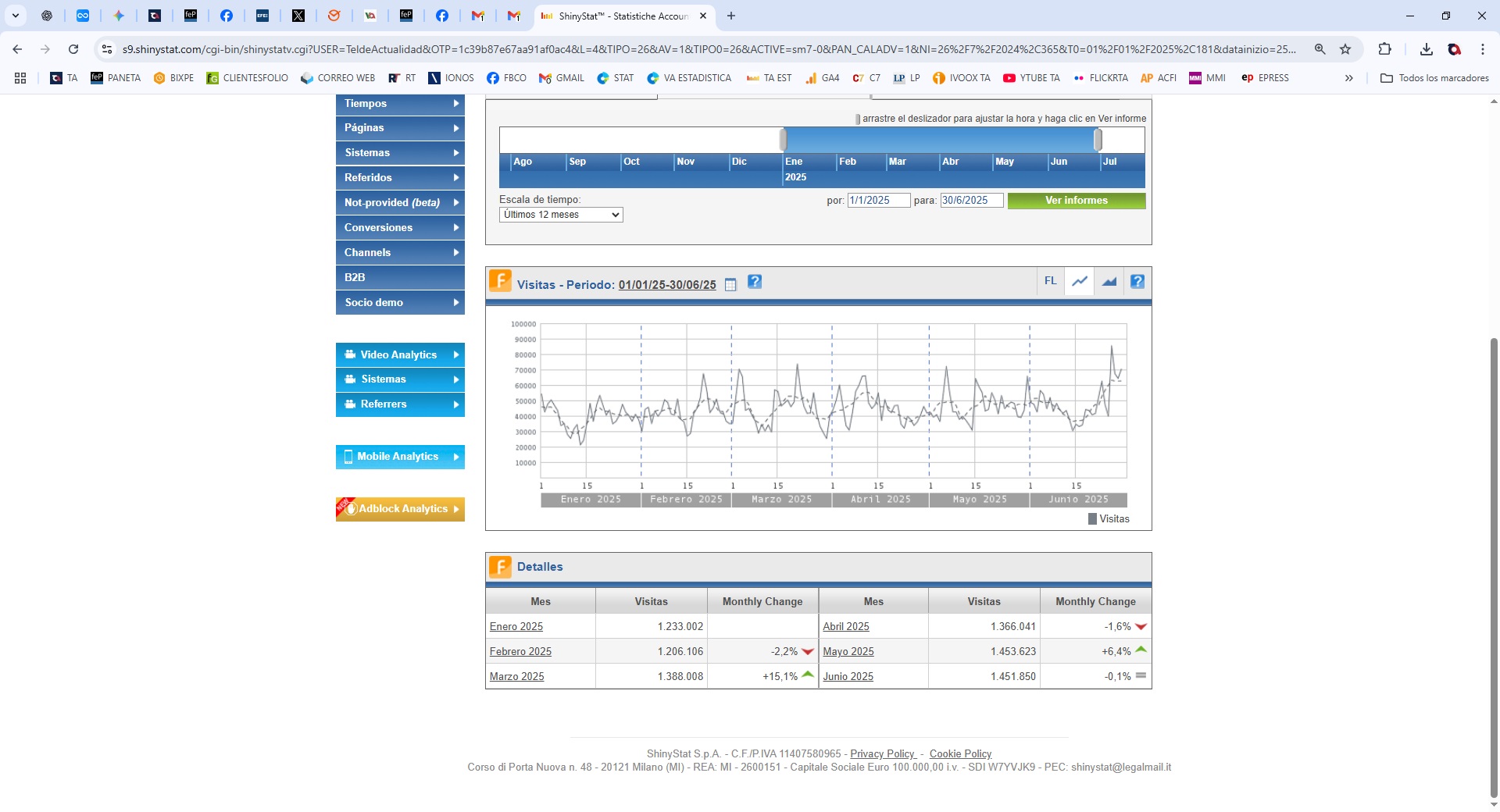This screenshot has width=1500, height=812.
Task: Click the left handle of date range slider
Action: 783,140
